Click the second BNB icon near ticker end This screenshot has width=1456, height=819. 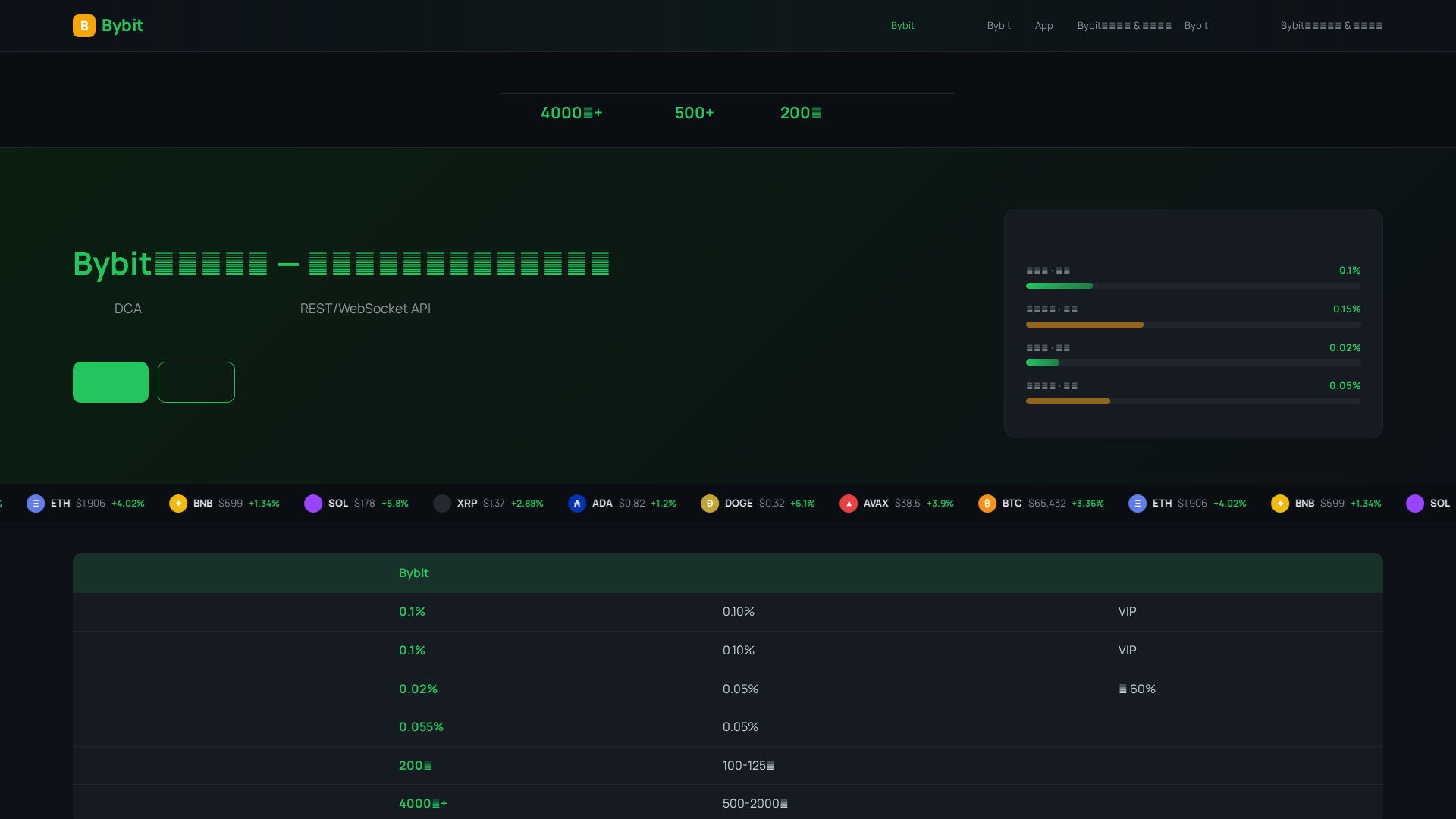(1281, 503)
